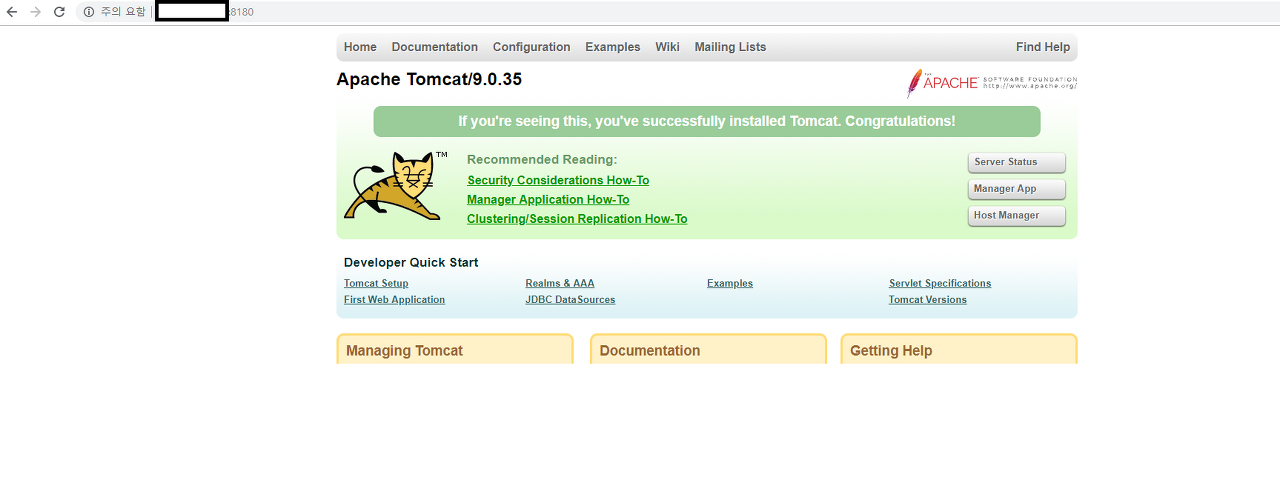Click the Manager App button
The width and height of the screenshot is (1280, 480).
pyautogui.click(x=1016, y=189)
